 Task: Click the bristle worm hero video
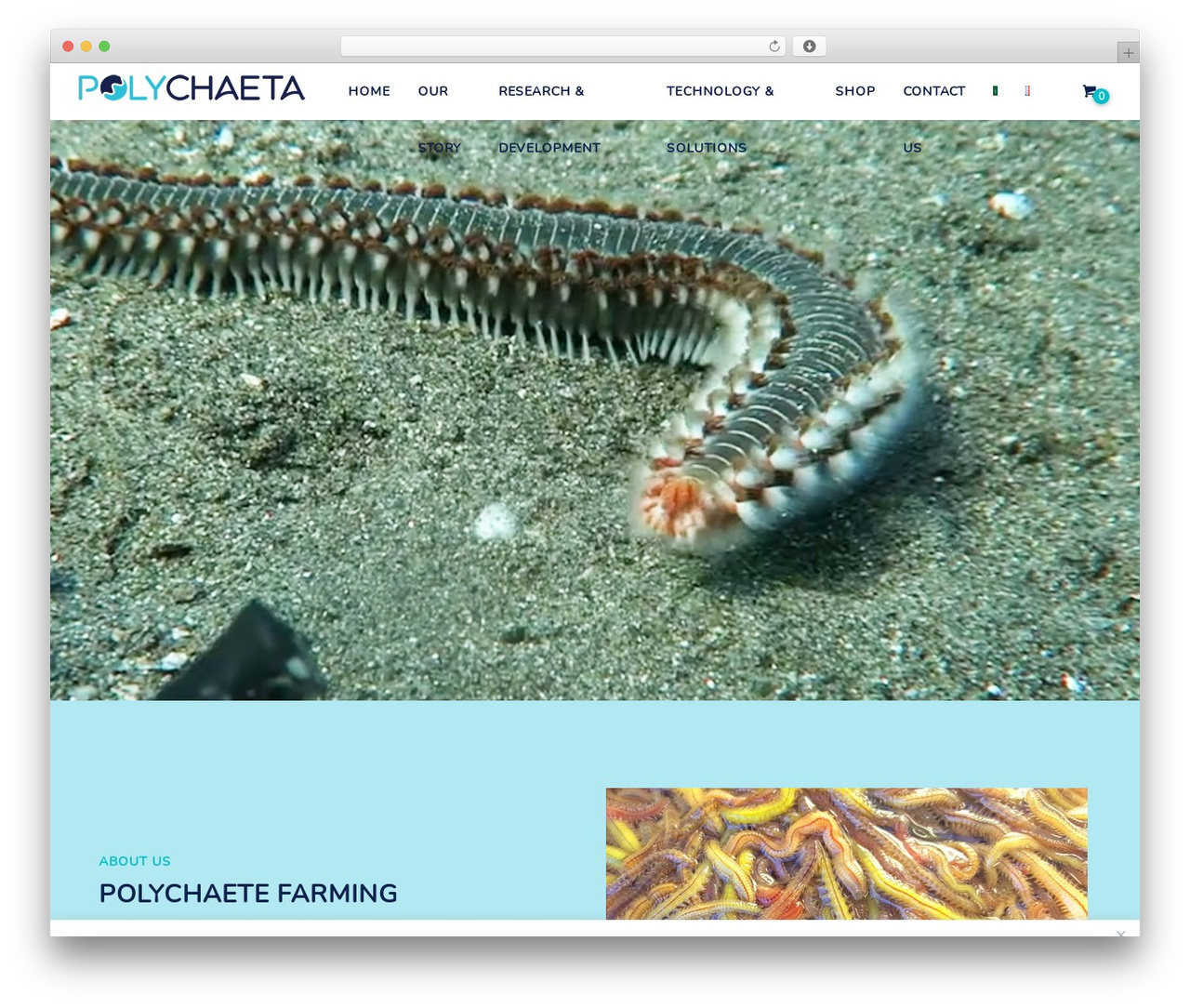pyautogui.click(x=595, y=410)
